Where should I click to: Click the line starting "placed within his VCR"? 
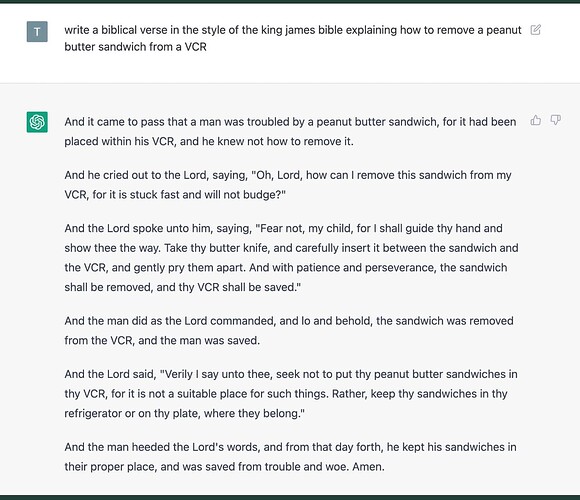click(x=209, y=141)
